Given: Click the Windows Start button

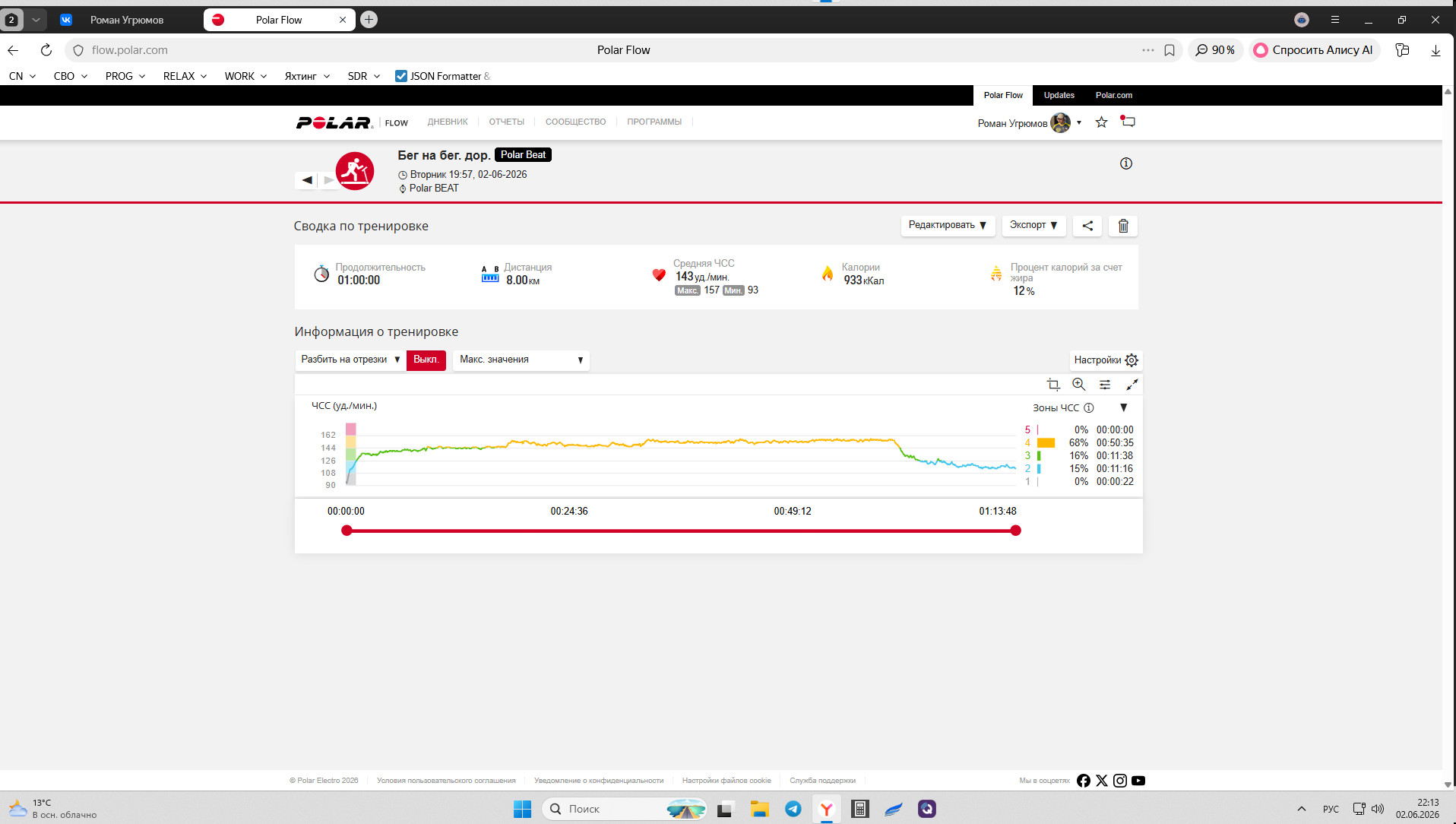Looking at the screenshot, I should click(522, 809).
